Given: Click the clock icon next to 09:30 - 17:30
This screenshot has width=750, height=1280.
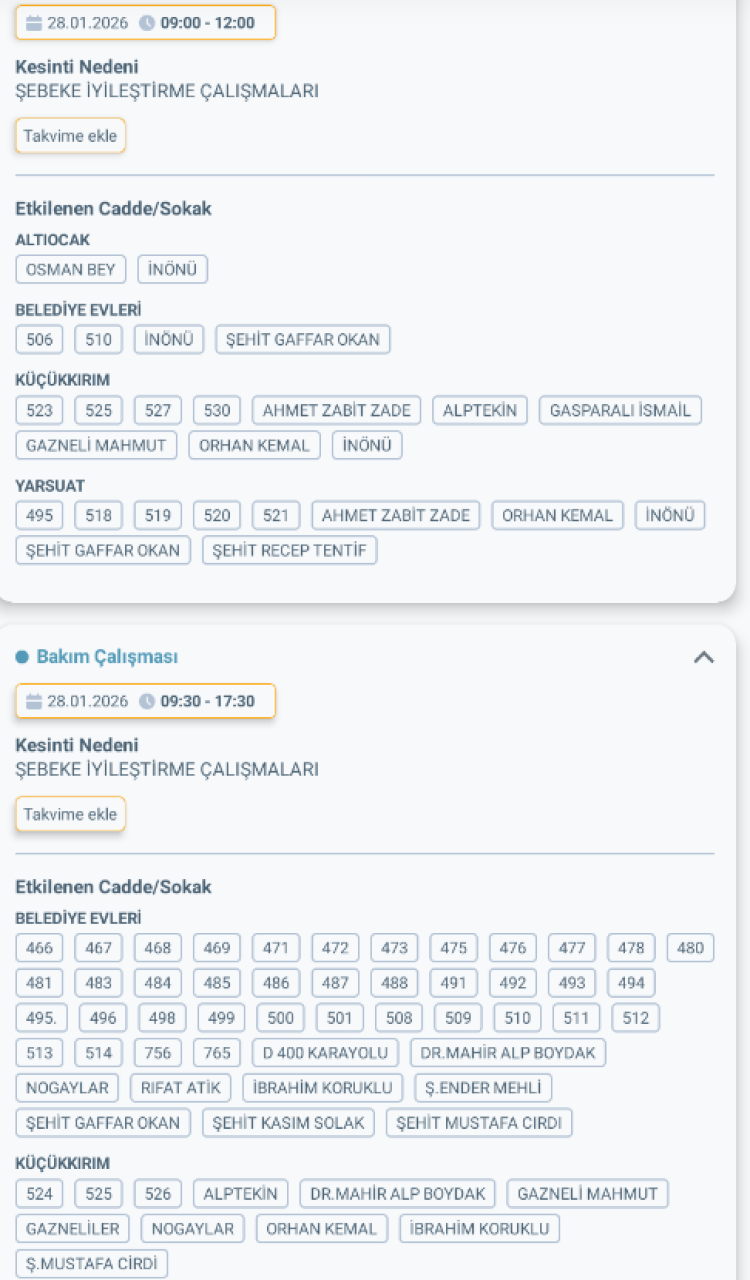Looking at the screenshot, I should 147,701.
